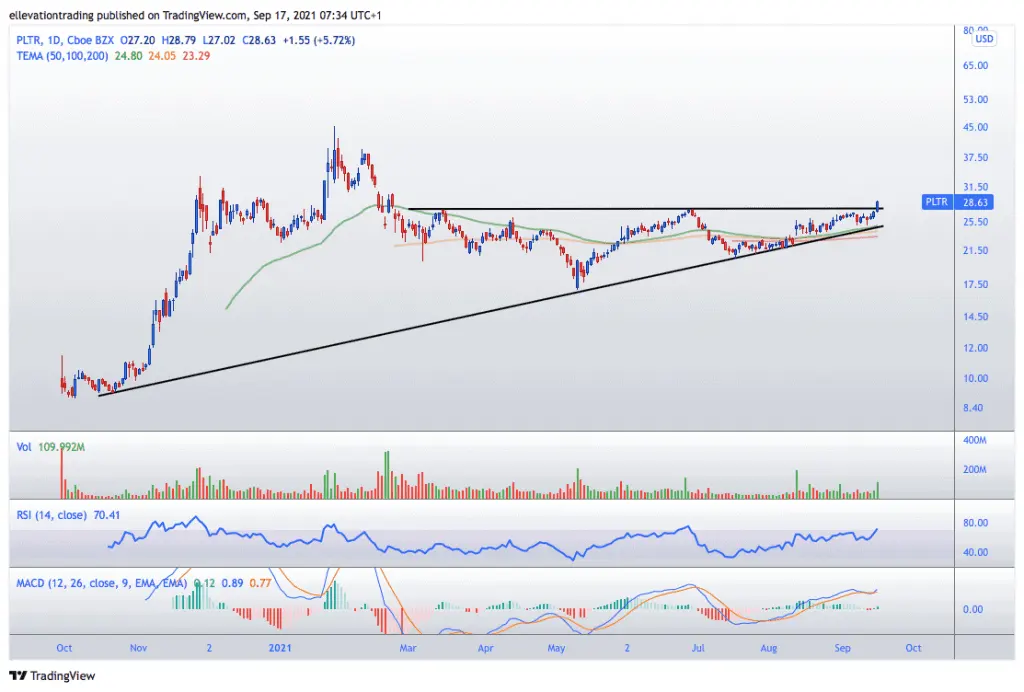Click the open price value O27.20
Viewport: 1024px width, 692px height.
[138, 40]
